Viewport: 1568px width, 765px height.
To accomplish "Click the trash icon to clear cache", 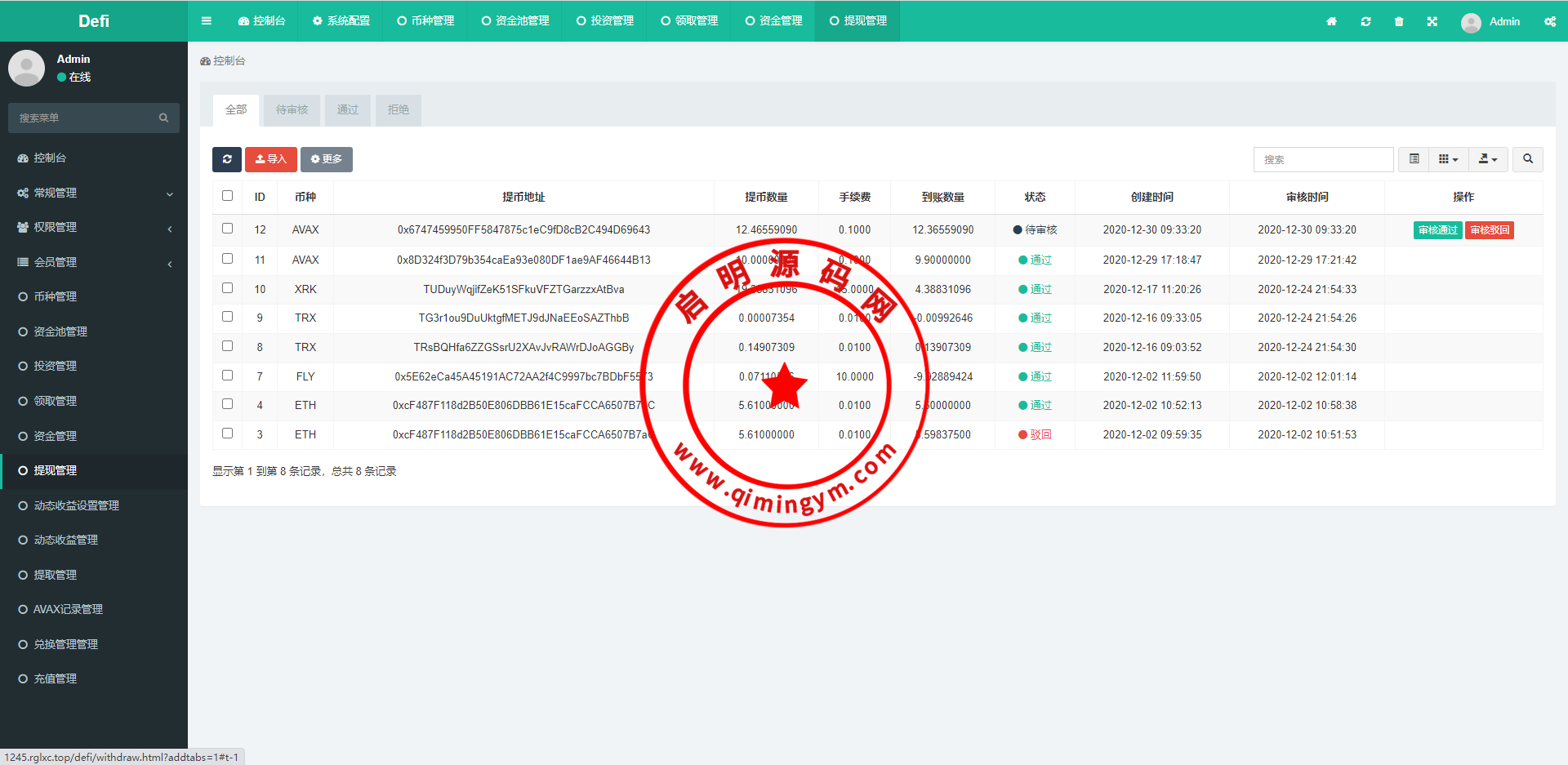I will tap(1399, 21).
